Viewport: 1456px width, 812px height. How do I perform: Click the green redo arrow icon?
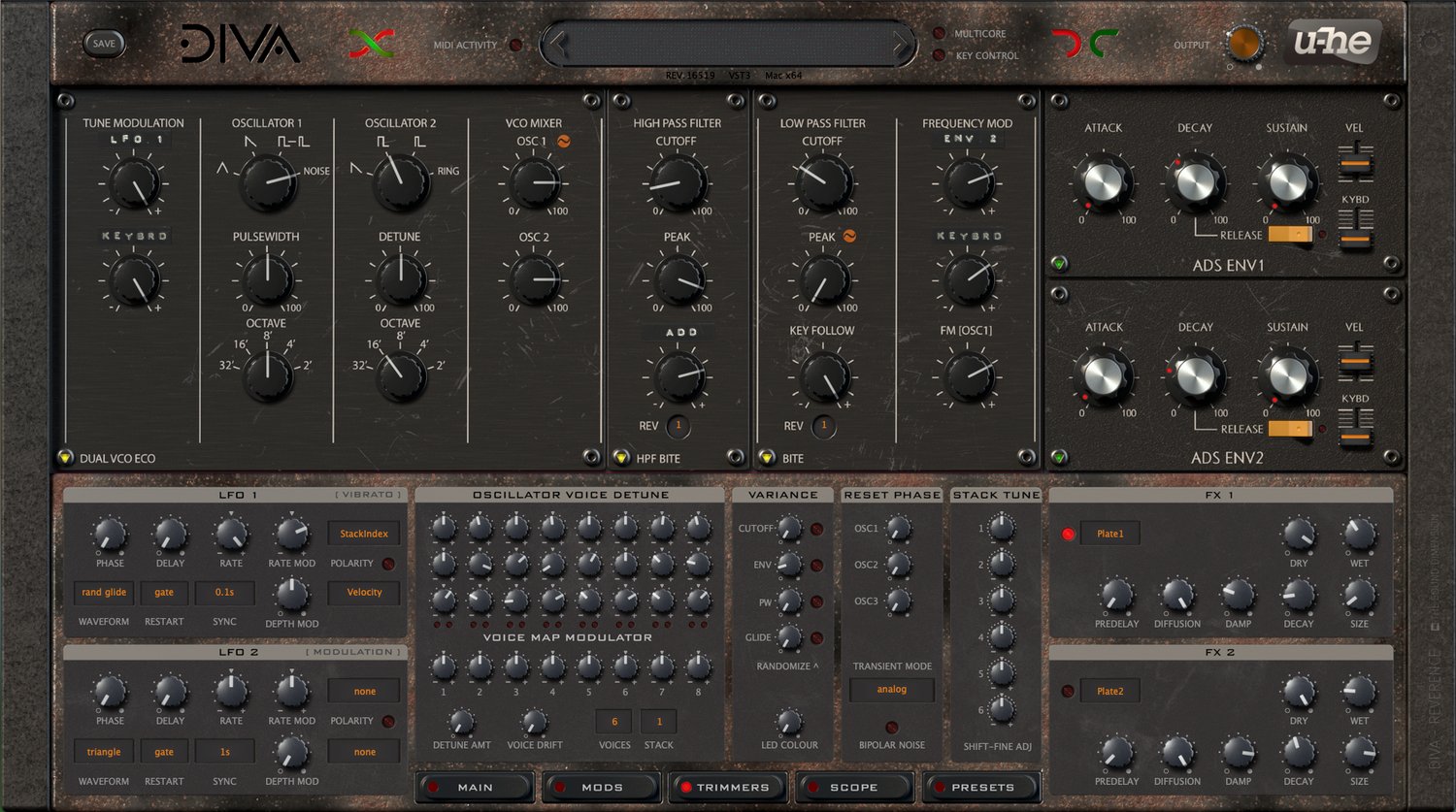(1103, 44)
